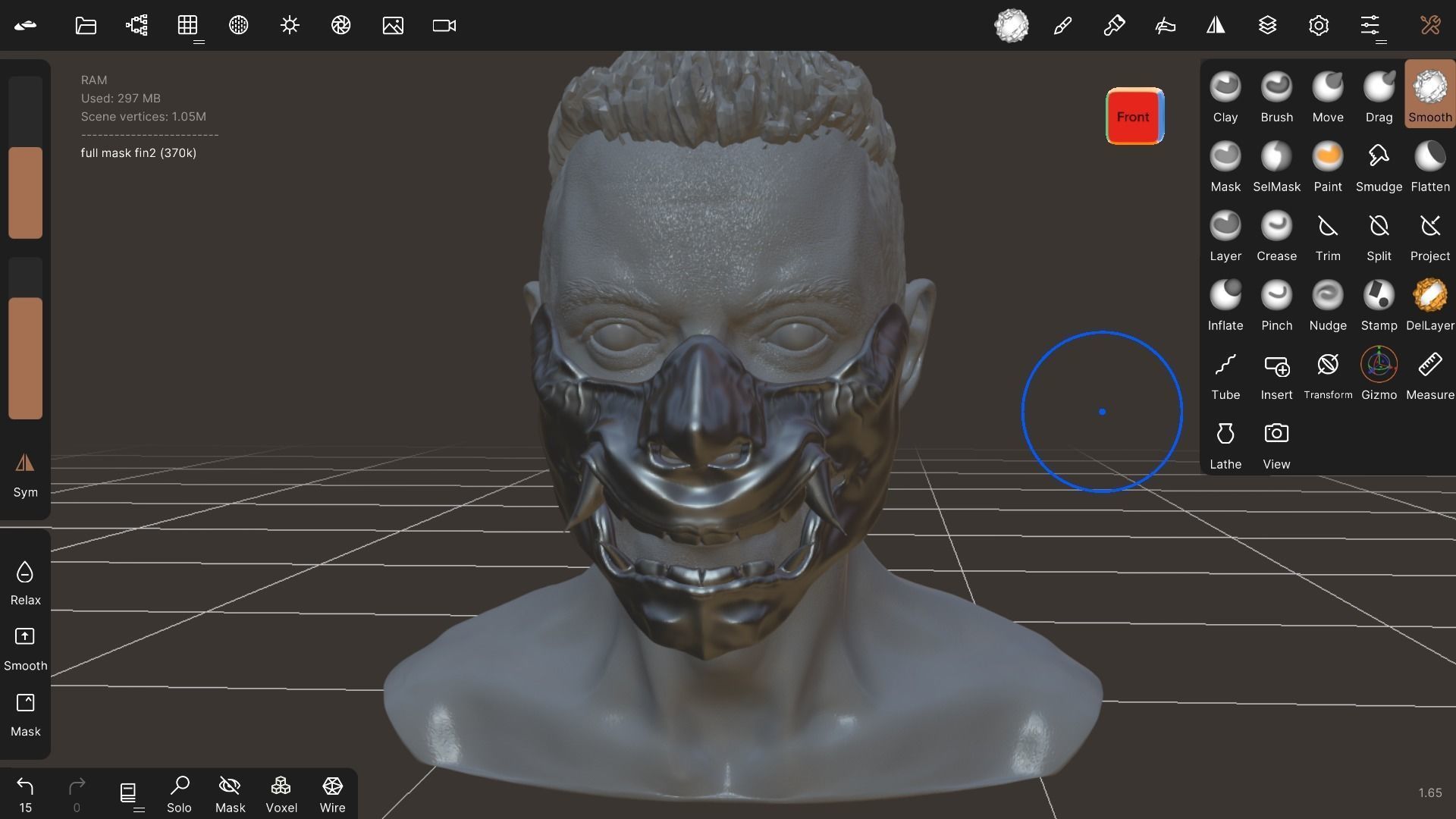Click the Nomad app logo icon
The width and height of the screenshot is (1456, 819).
25,25
